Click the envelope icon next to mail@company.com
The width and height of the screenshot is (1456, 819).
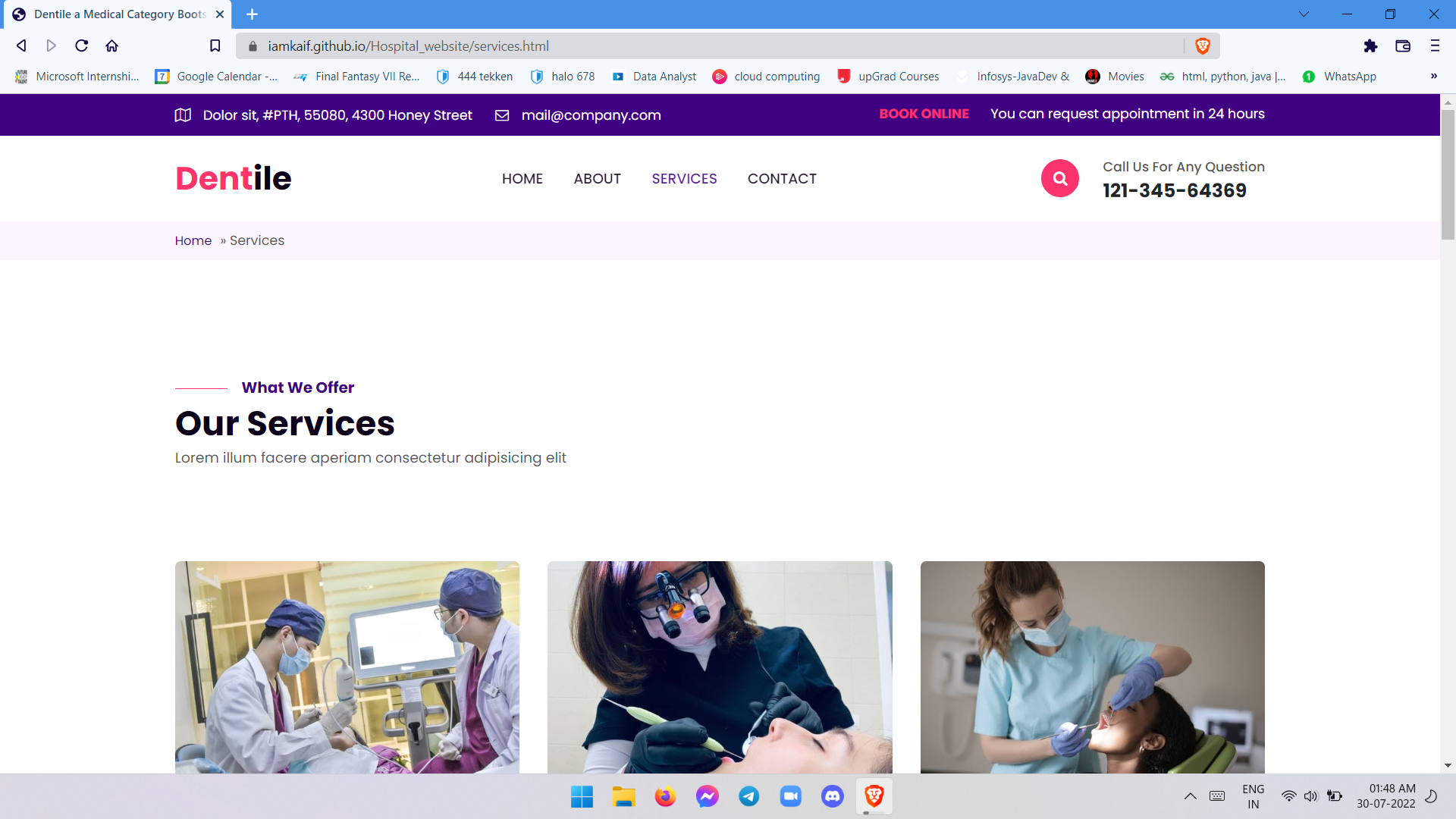(x=502, y=115)
